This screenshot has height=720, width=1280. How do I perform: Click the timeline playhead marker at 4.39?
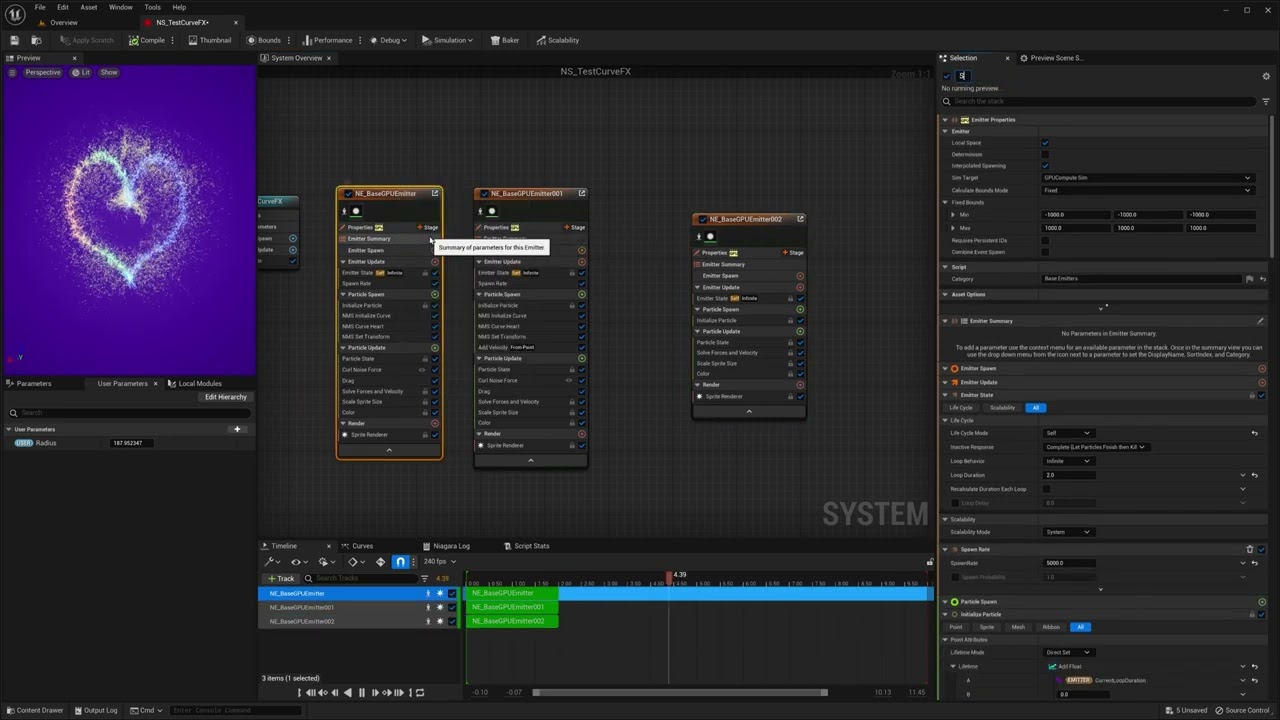[670, 576]
